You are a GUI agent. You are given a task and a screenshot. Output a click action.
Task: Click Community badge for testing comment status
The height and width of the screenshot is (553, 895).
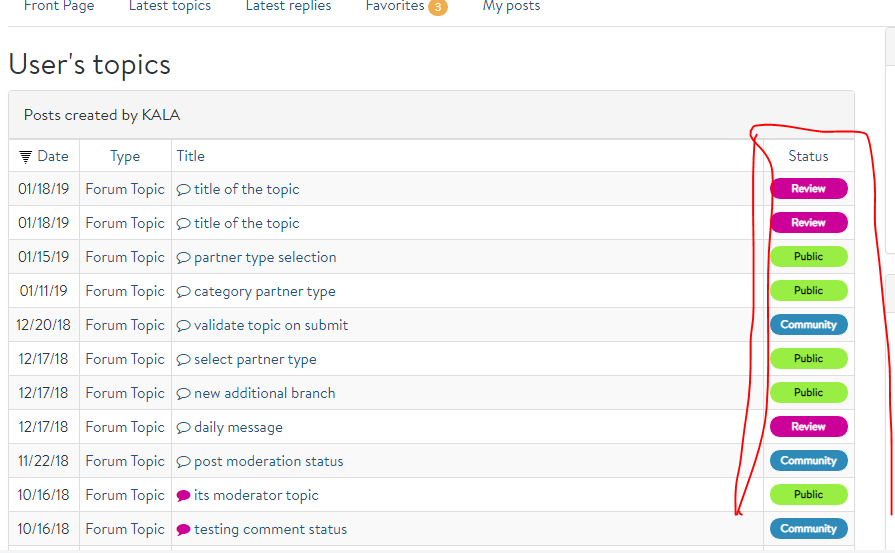click(x=808, y=528)
